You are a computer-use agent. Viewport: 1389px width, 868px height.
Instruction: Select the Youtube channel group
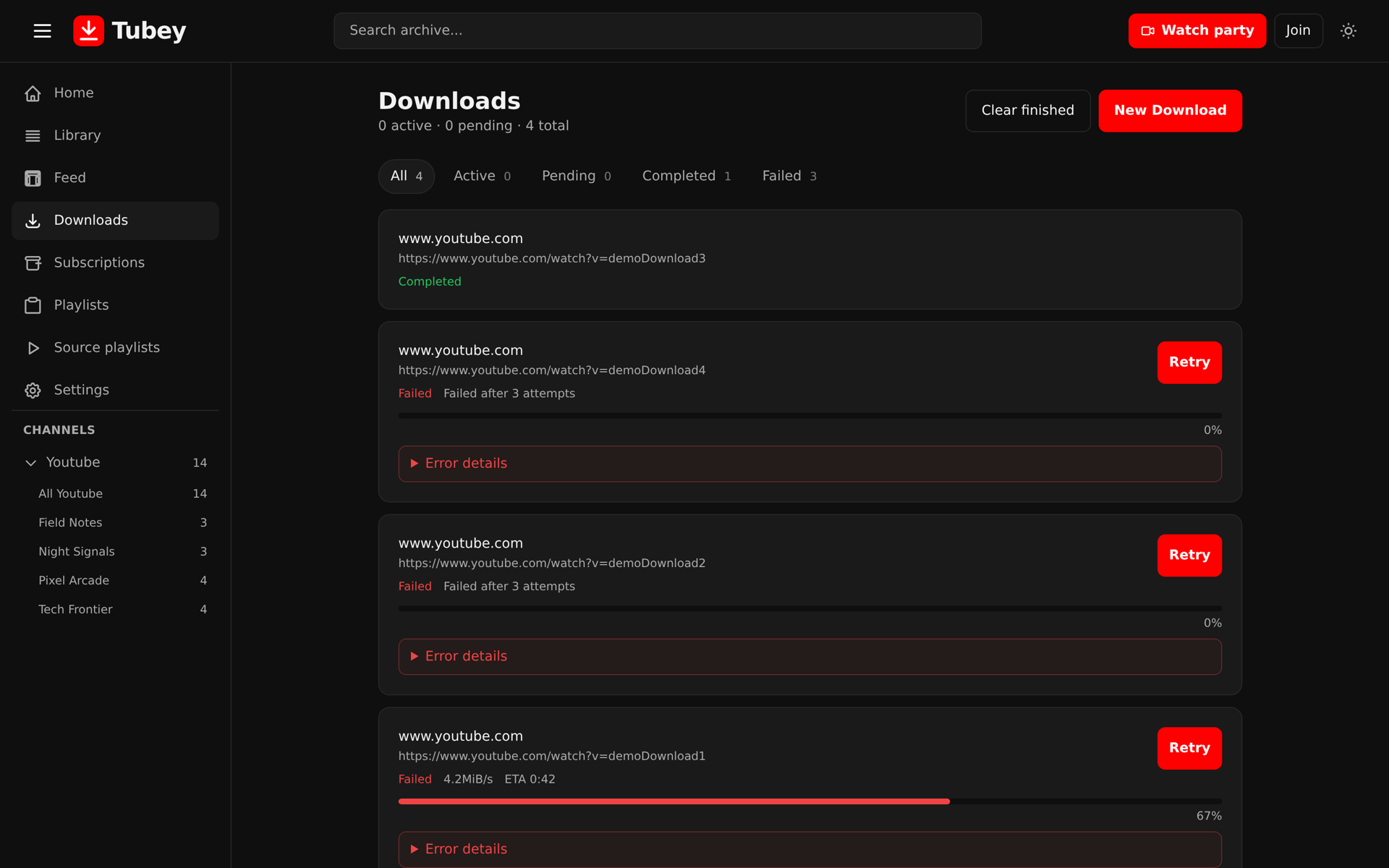(115, 463)
